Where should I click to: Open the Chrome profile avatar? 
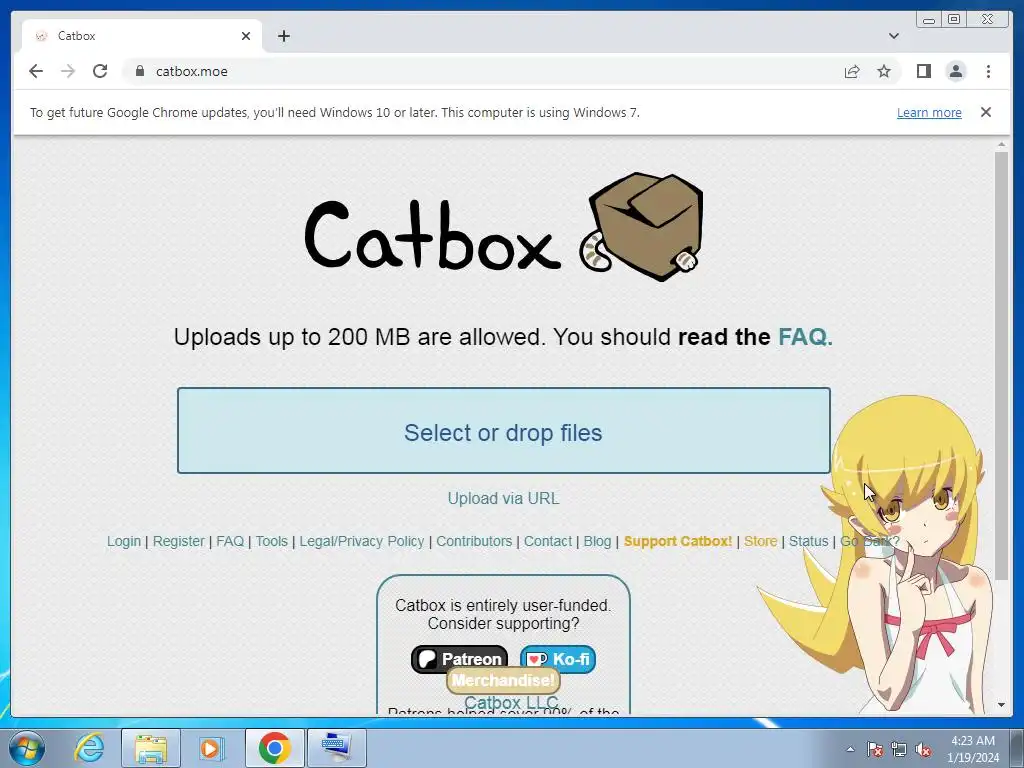coord(955,71)
